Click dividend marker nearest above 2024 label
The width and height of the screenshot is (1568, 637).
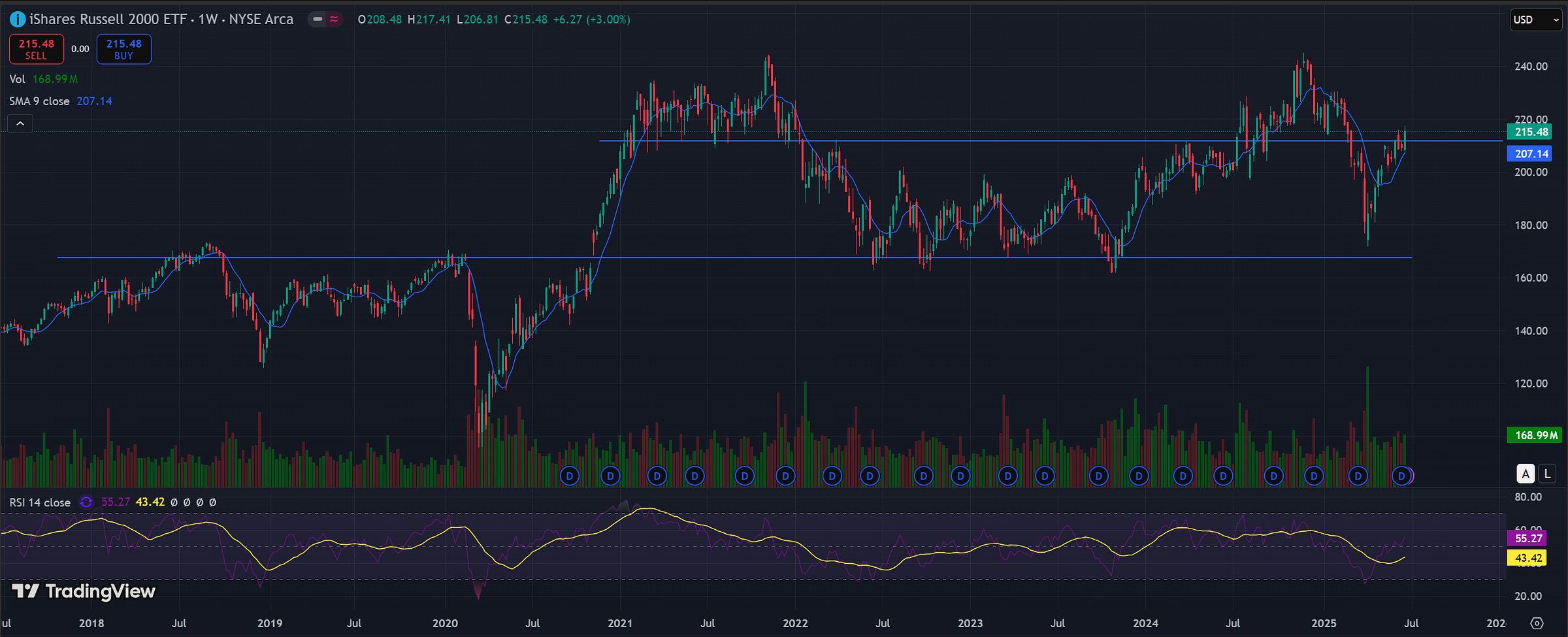click(x=1139, y=476)
